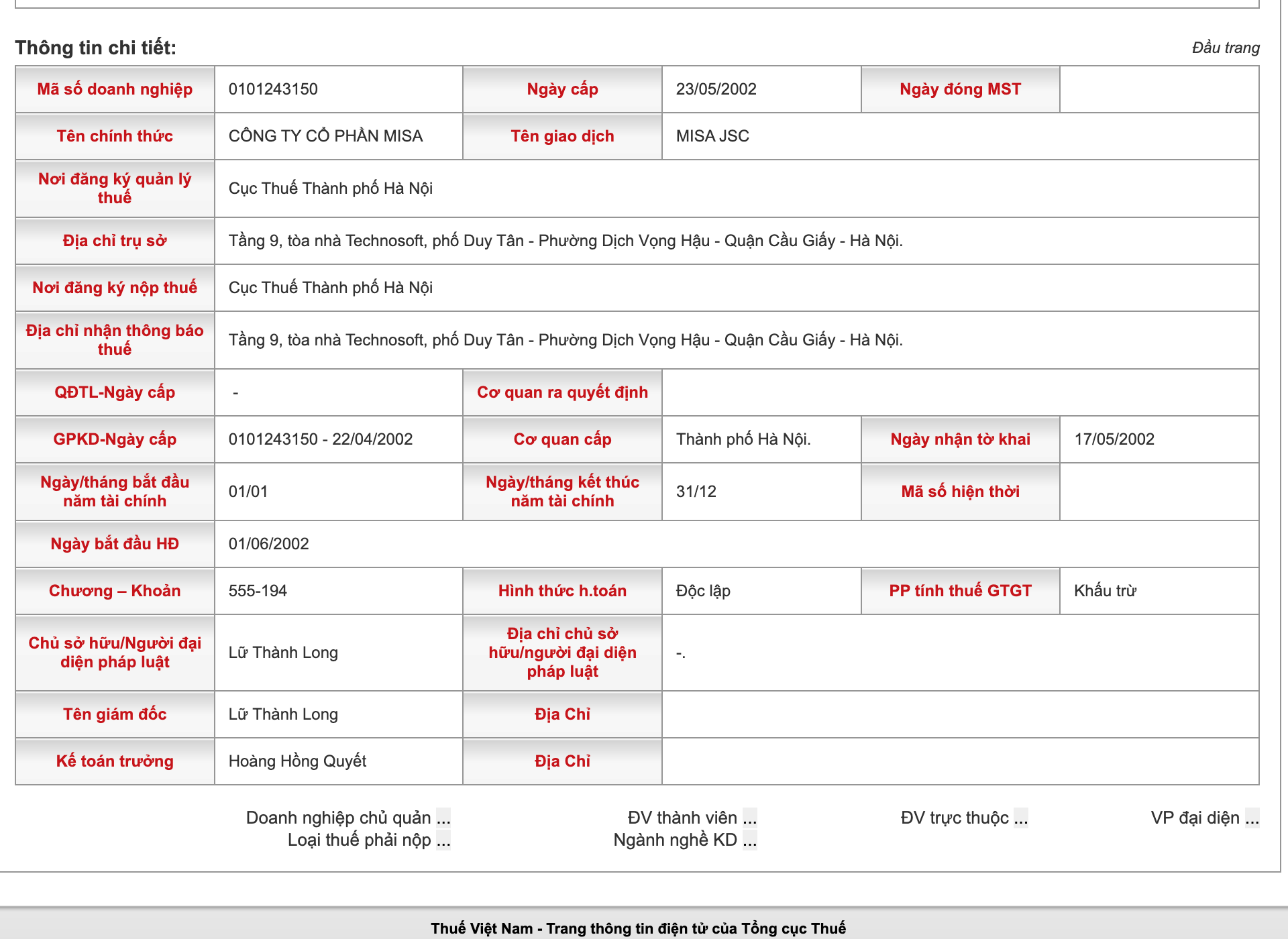1288x939 pixels.
Task: Click the Chương – Khoản label
Action: 115,591
